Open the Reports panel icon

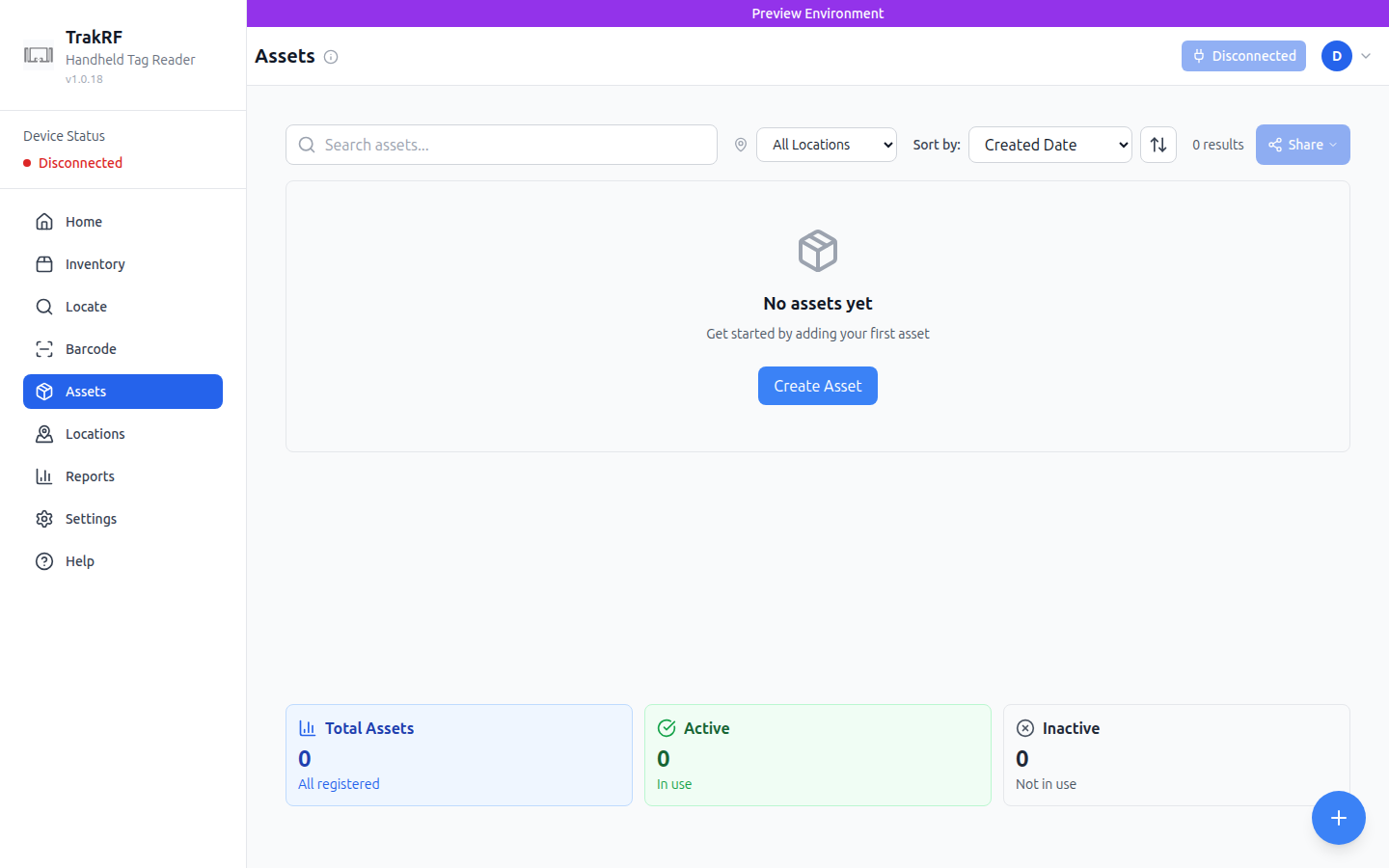44,475
